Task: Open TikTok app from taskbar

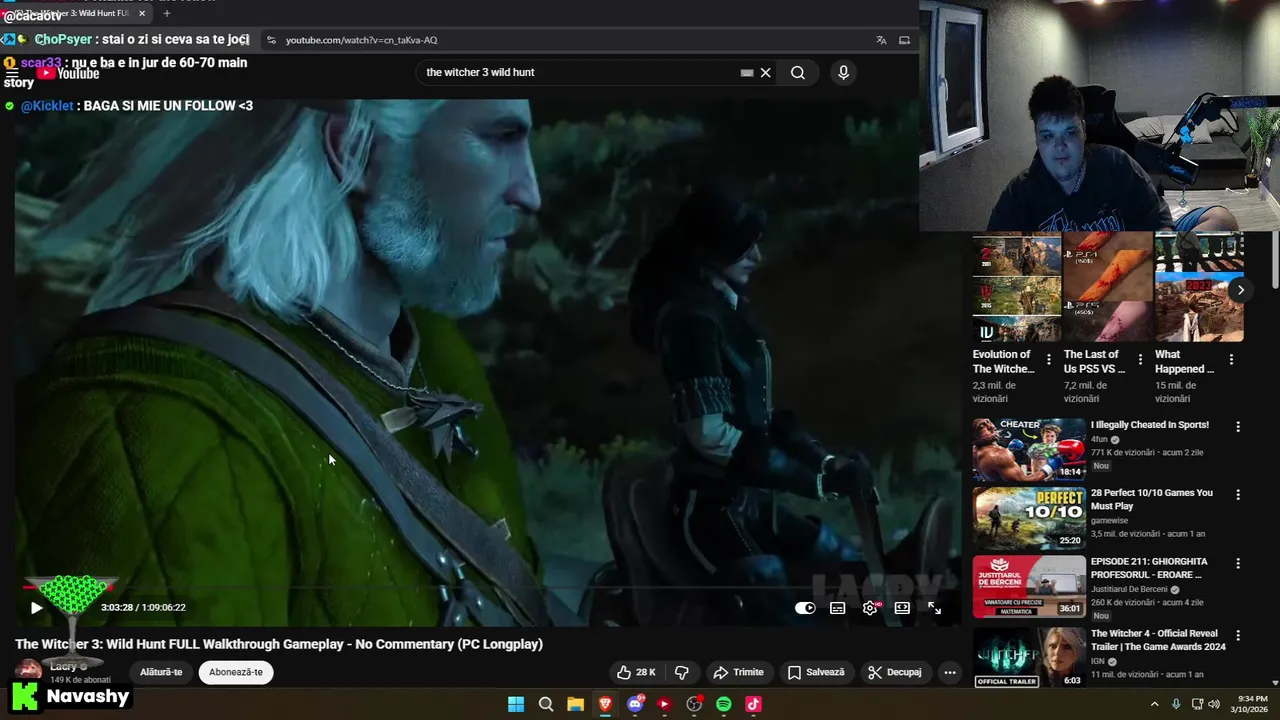Action: coord(753,704)
